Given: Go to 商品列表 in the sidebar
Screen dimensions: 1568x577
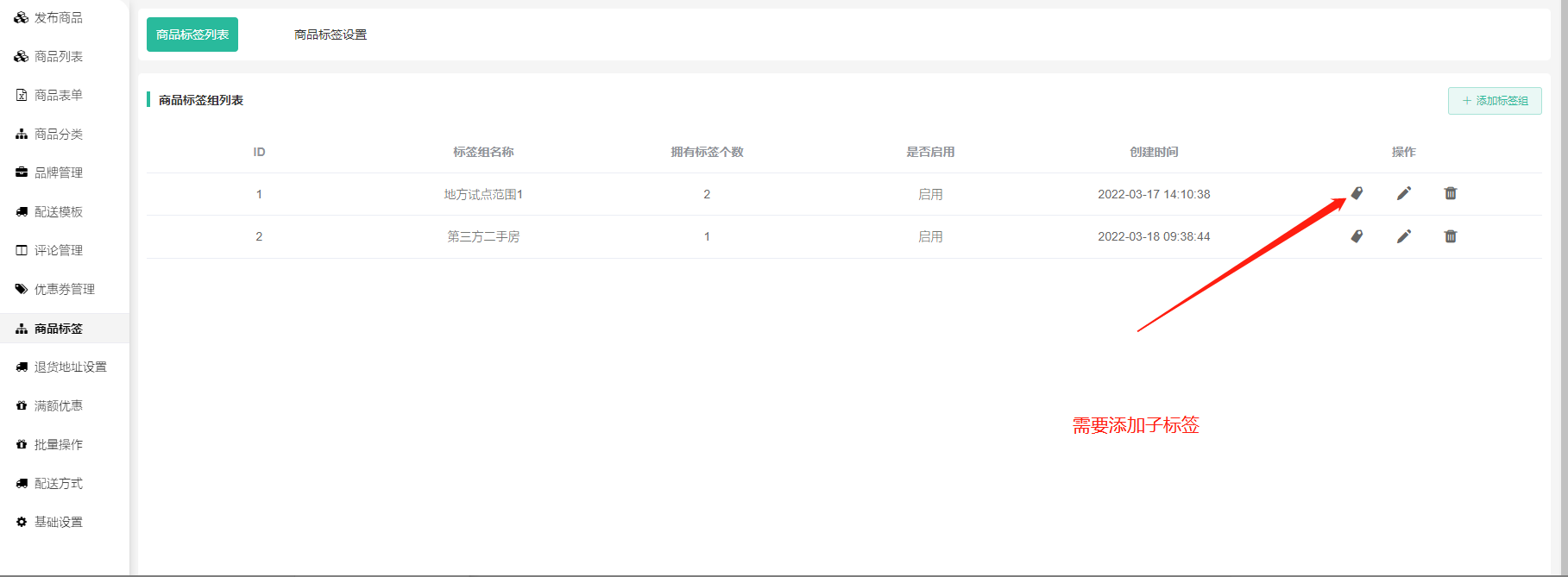Looking at the screenshot, I should point(58,56).
